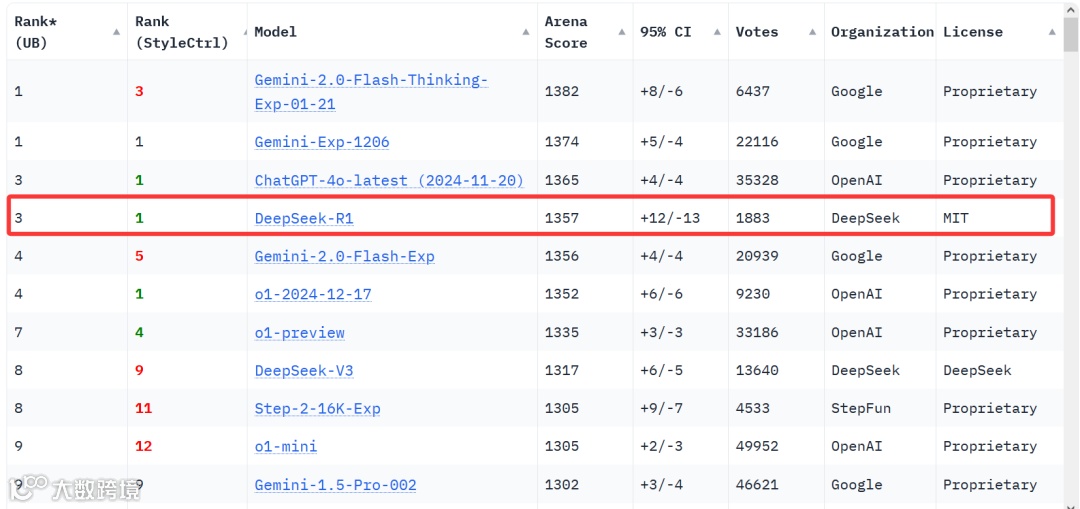
Task: Open the DeepSeek-V3 link
Action: coord(304,371)
